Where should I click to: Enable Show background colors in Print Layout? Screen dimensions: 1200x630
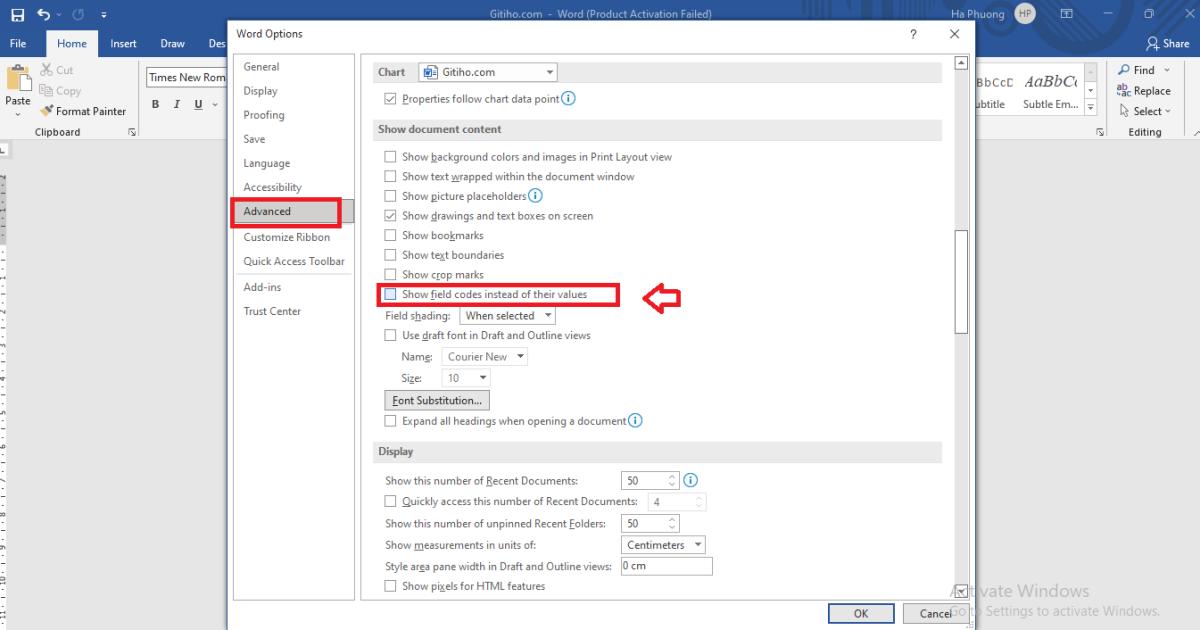(x=391, y=157)
